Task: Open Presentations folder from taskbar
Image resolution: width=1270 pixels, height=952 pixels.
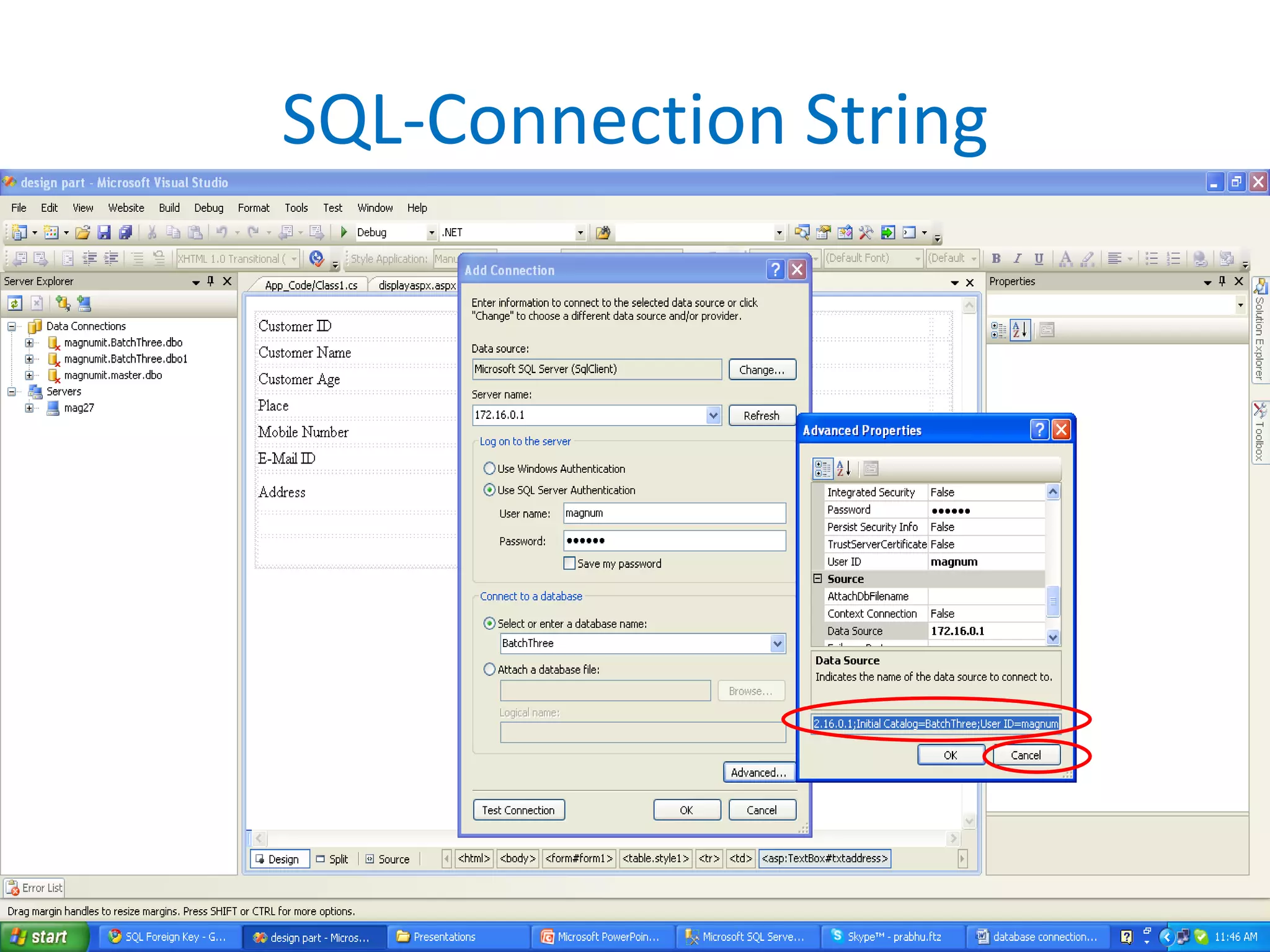Action: (x=459, y=937)
